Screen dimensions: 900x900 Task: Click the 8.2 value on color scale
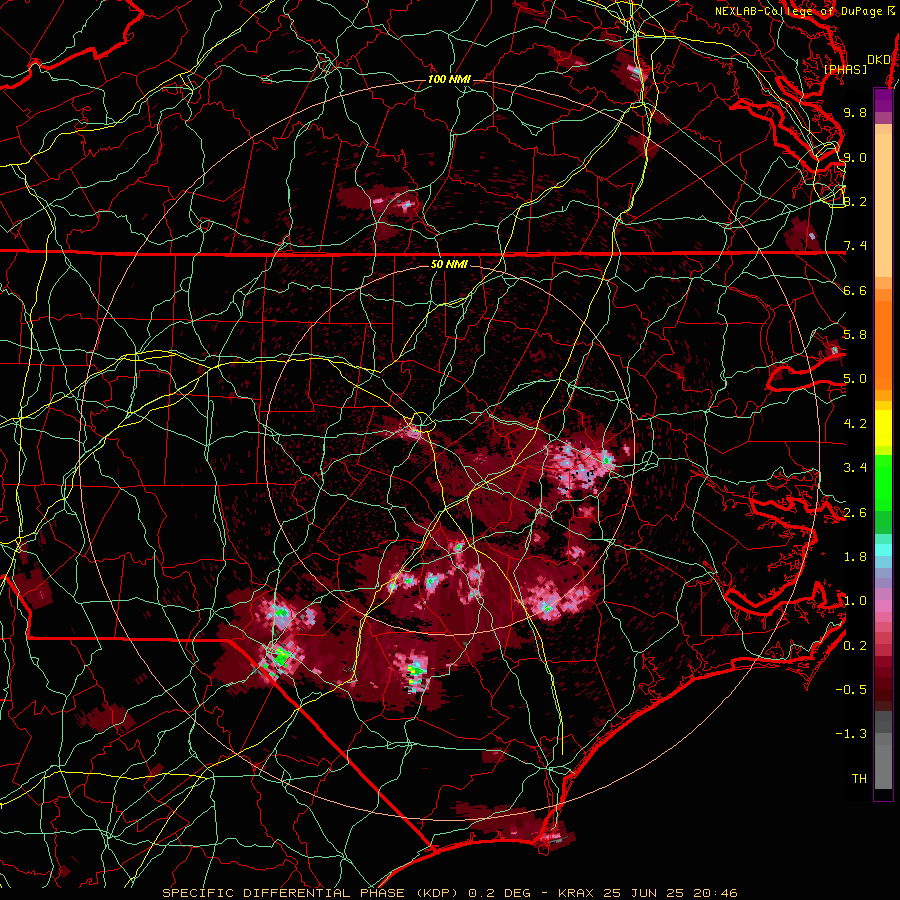[855, 201]
